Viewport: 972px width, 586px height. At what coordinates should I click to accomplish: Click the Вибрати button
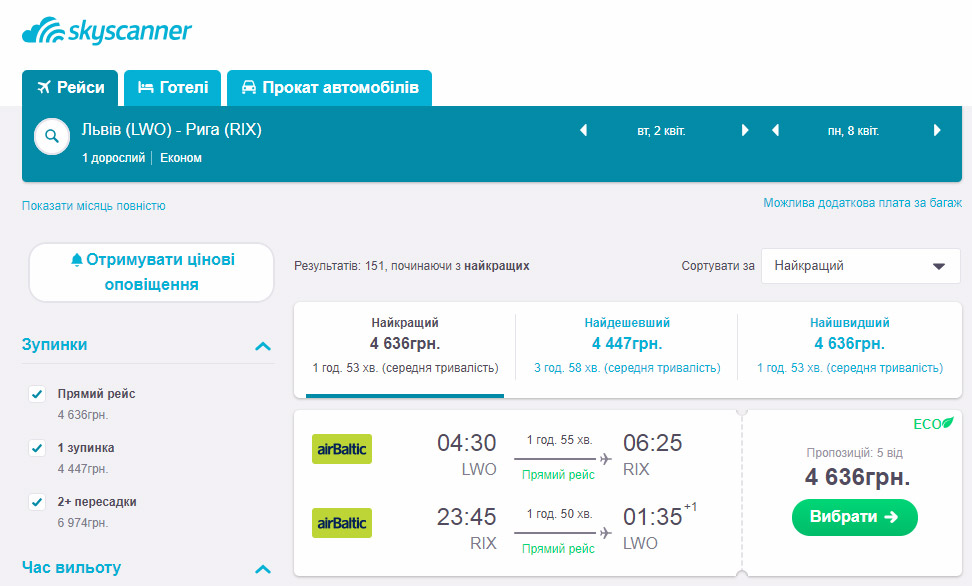pos(854,517)
